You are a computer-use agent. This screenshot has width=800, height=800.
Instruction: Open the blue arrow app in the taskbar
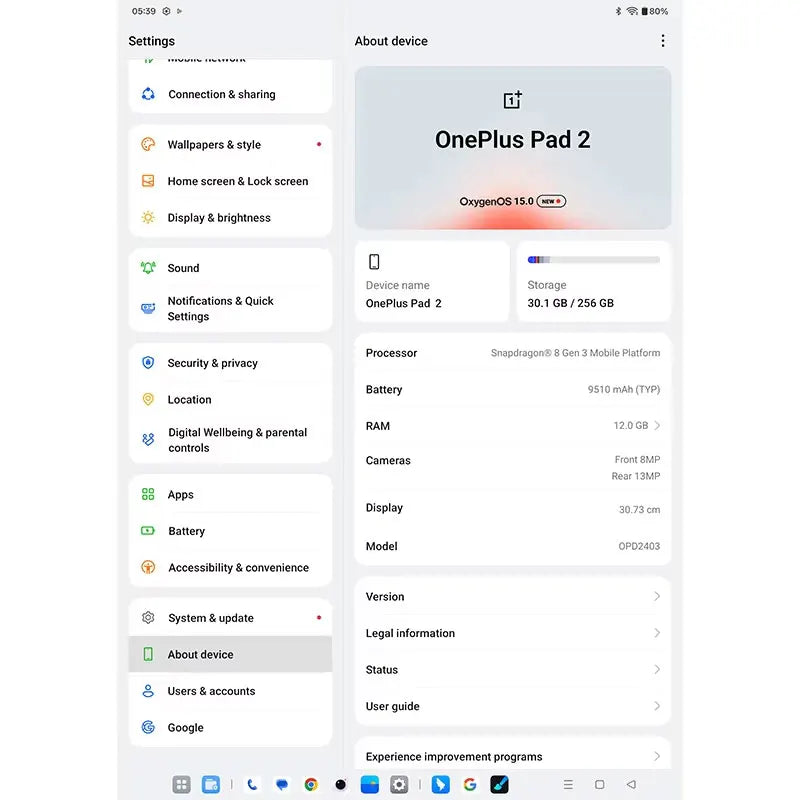coord(440,784)
